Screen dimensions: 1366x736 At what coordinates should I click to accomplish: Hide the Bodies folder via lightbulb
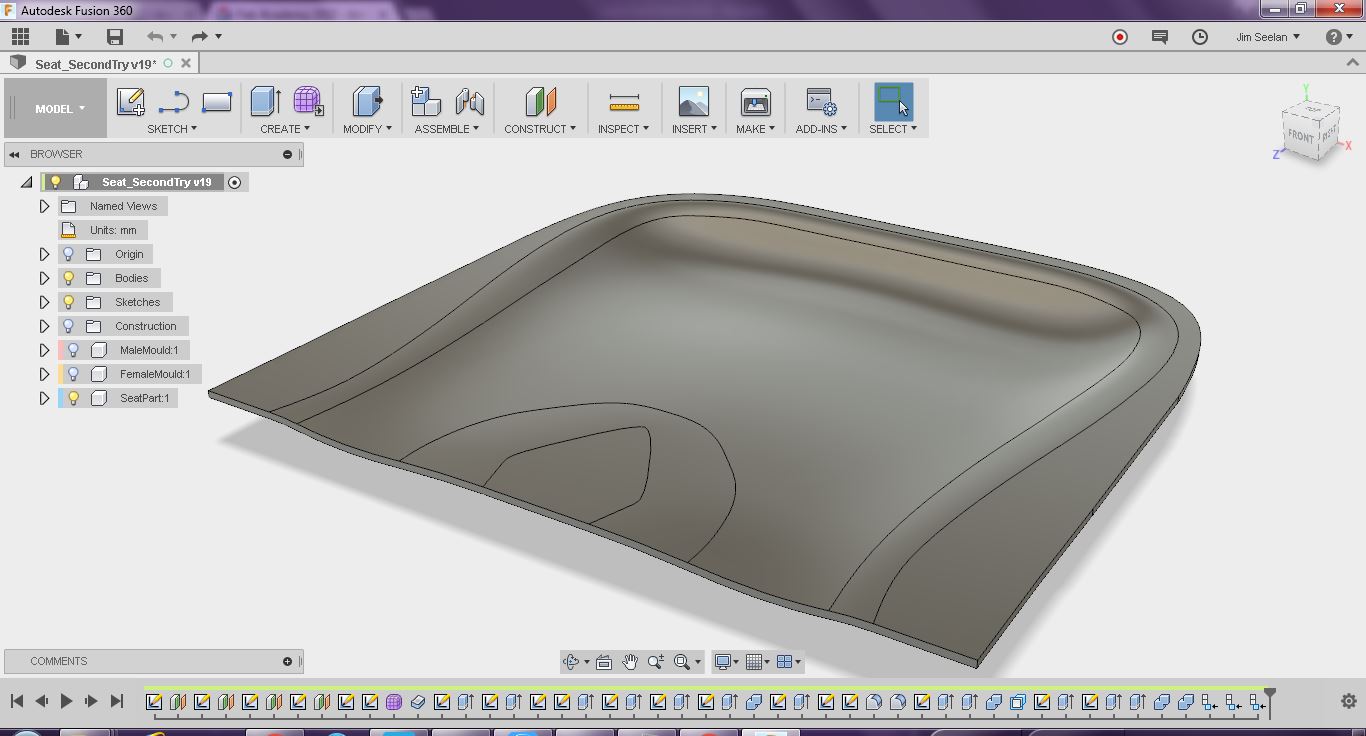[x=69, y=278]
